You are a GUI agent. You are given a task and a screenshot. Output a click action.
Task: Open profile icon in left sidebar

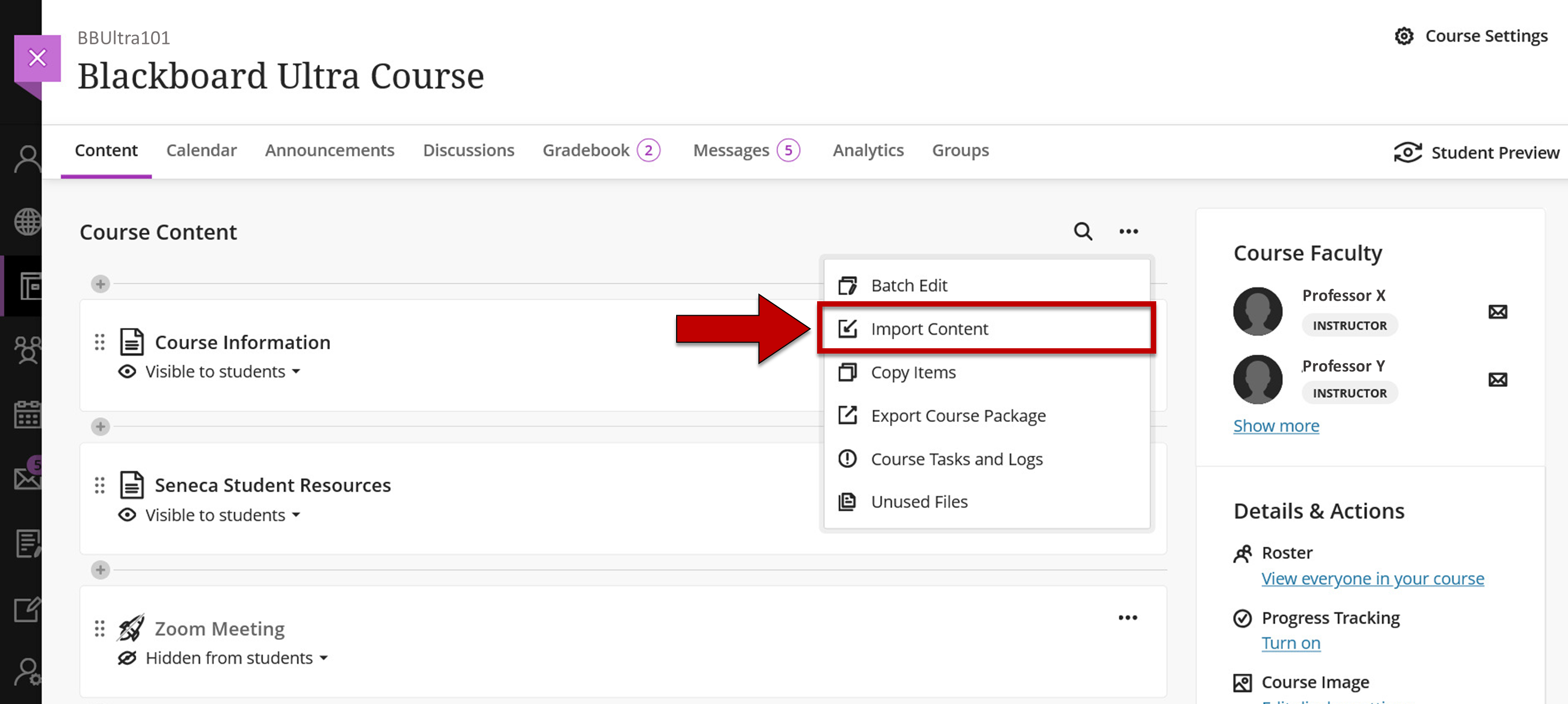[27, 160]
